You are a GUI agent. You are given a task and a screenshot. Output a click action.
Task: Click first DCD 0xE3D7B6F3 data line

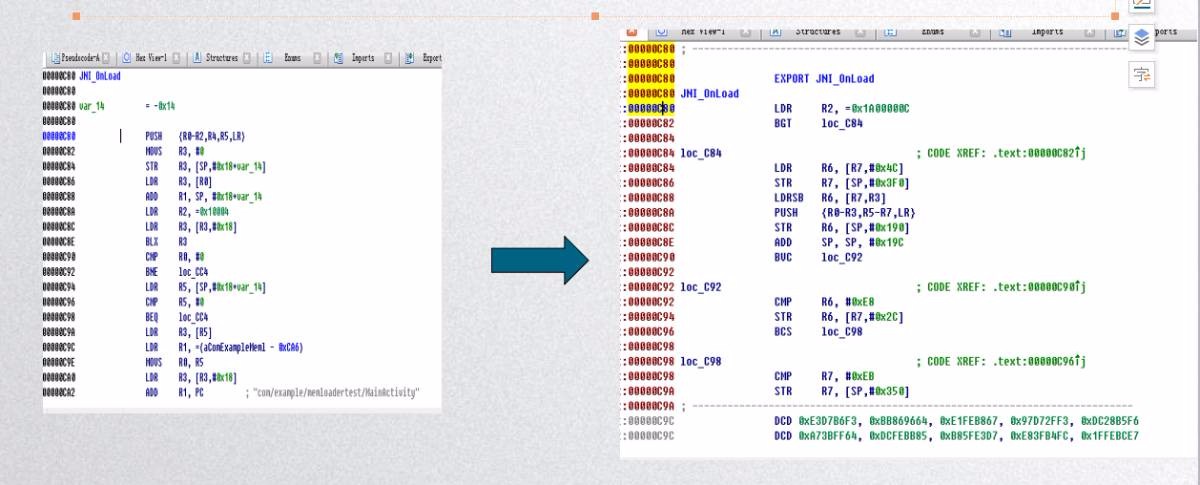956,421
